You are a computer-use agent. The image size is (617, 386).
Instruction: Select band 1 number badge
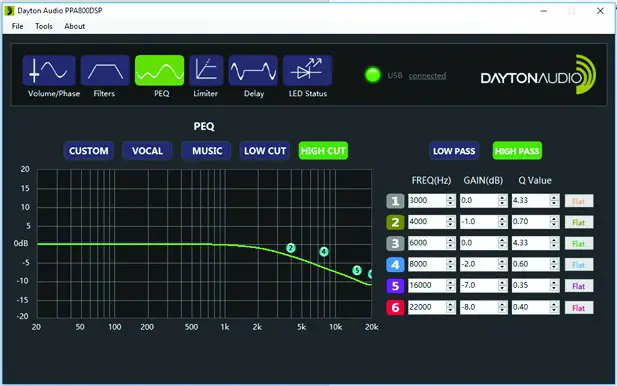[x=395, y=201]
